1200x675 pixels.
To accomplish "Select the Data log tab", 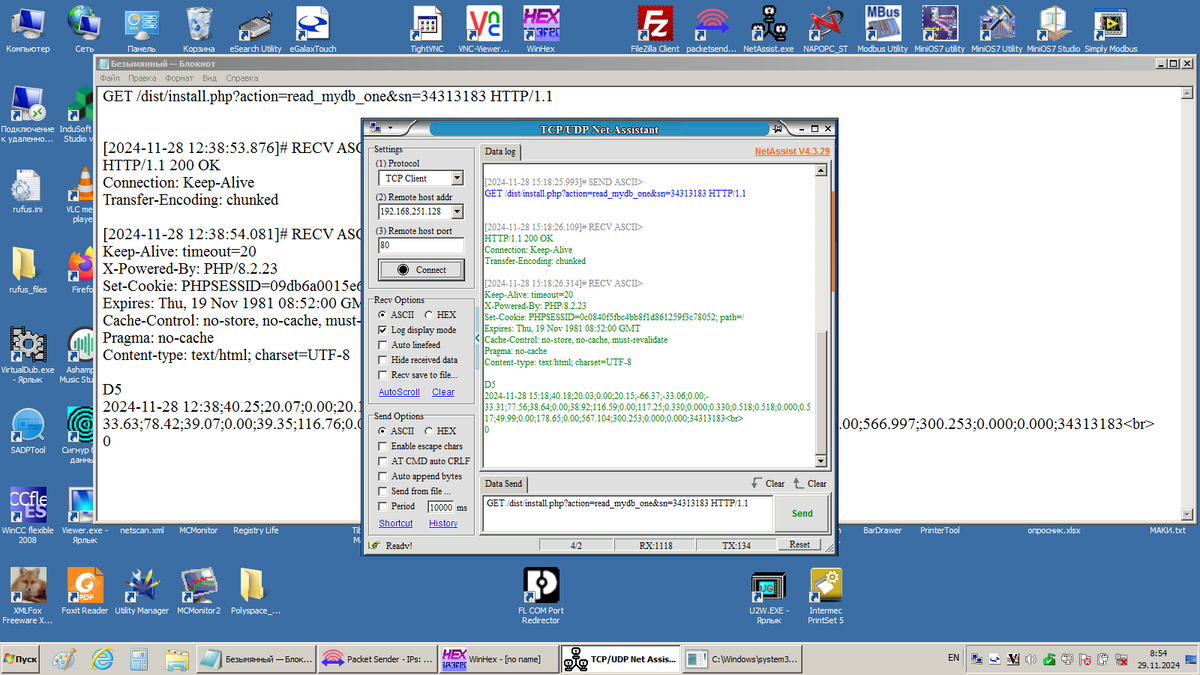I will (x=500, y=152).
